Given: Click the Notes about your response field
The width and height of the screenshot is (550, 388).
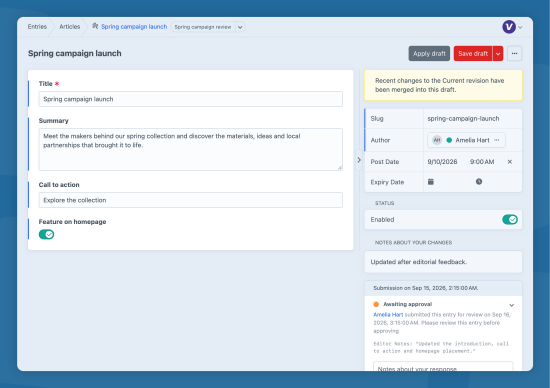Looking at the screenshot, I should (443, 367).
